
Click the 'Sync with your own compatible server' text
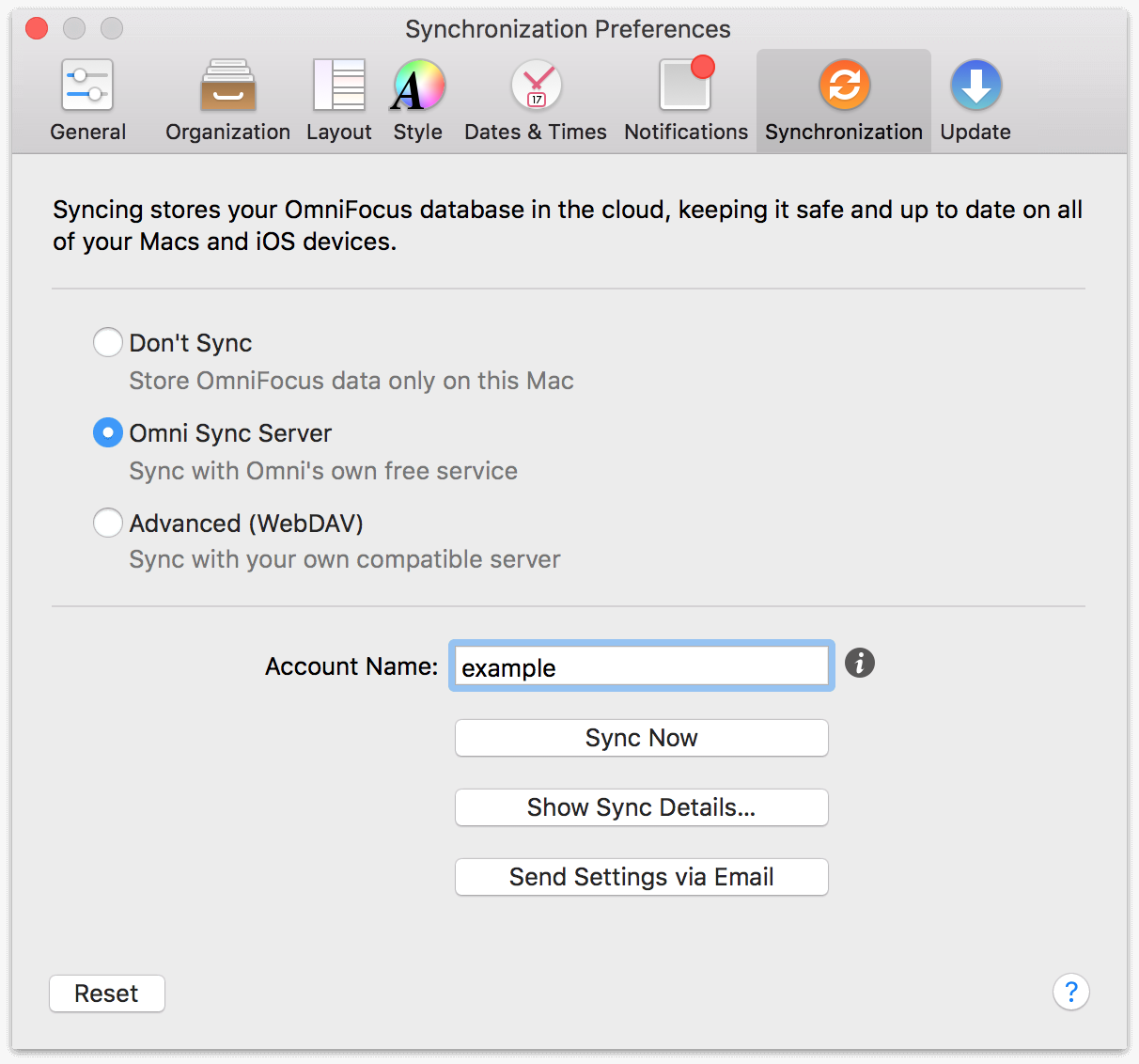point(345,559)
